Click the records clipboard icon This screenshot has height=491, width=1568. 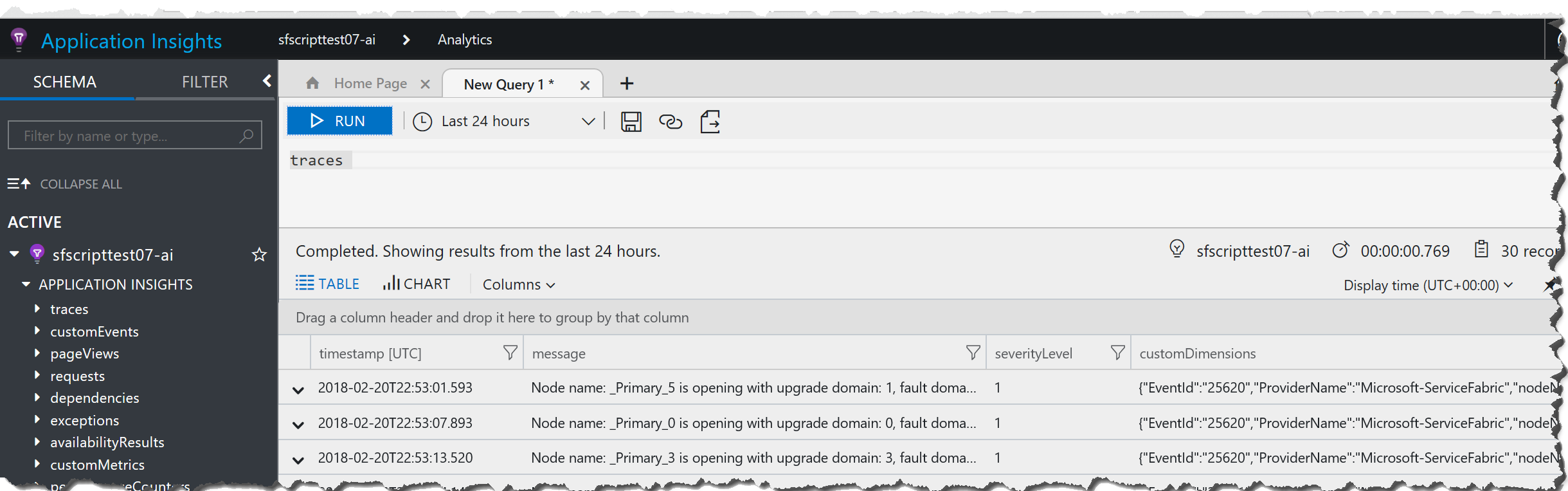tap(1481, 249)
